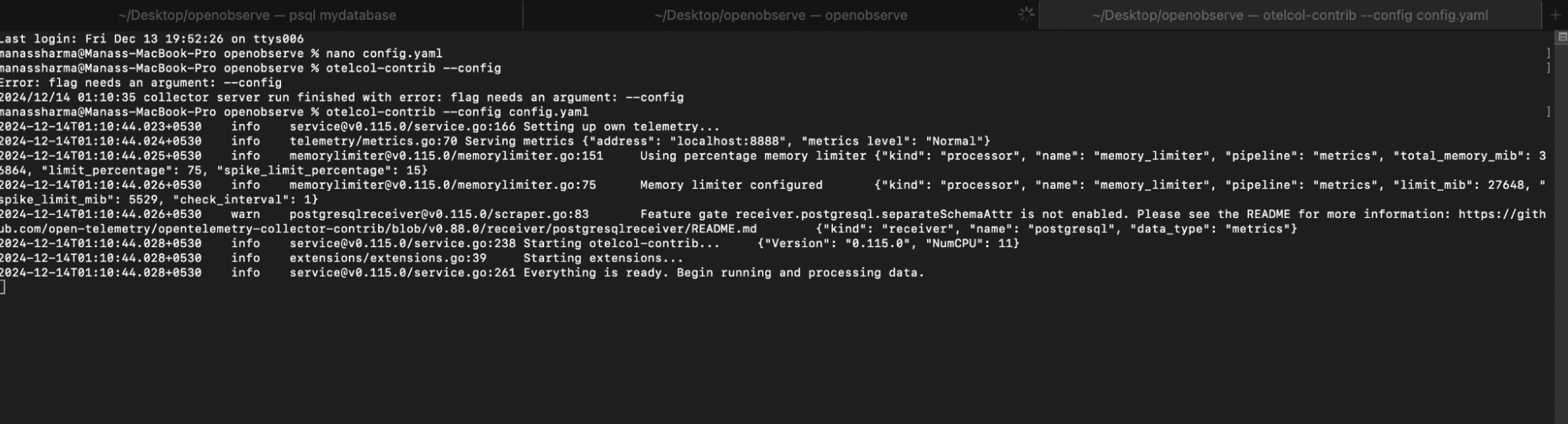Switch to the middle openobserve tab
Viewport: 1568px width, 424px height.
[780, 15]
